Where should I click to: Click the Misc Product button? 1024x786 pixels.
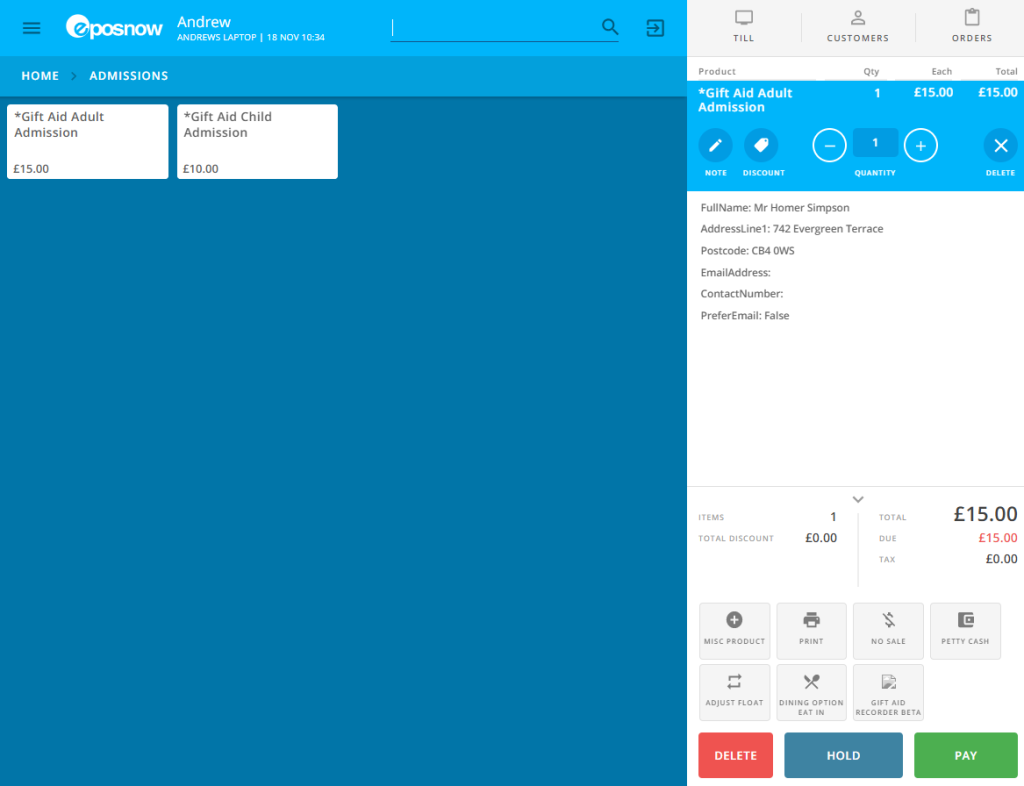tap(735, 631)
